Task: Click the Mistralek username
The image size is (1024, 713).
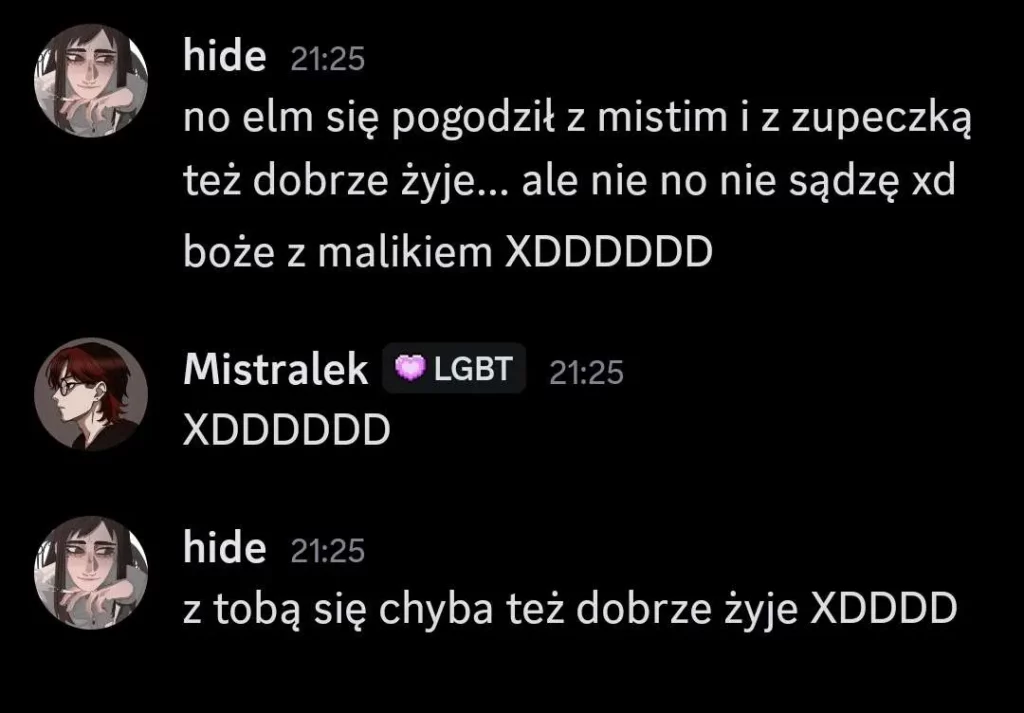Action: [276, 370]
